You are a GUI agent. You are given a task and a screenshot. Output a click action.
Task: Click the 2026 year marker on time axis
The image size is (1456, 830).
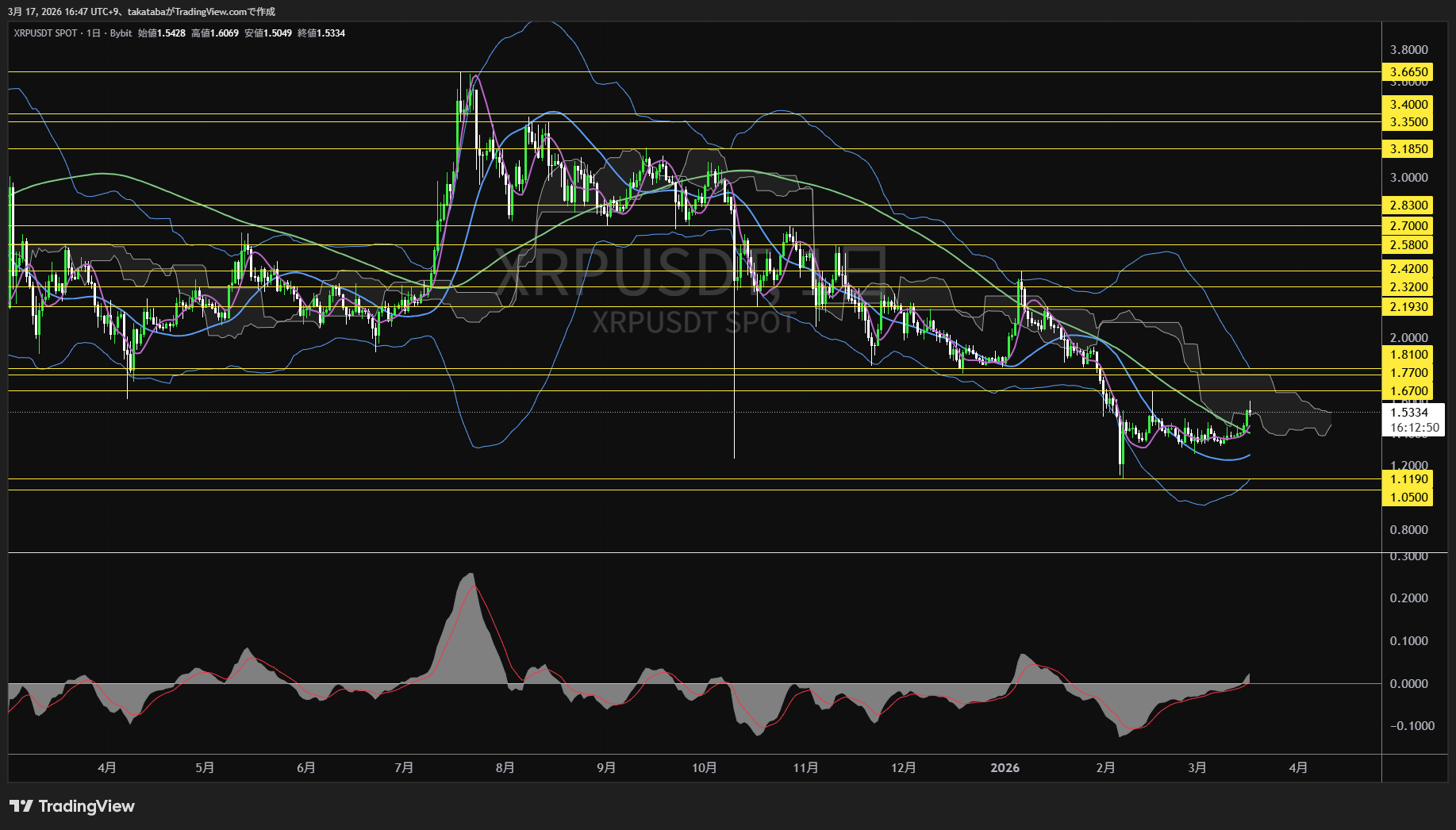pyautogui.click(x=1005, y=768)
